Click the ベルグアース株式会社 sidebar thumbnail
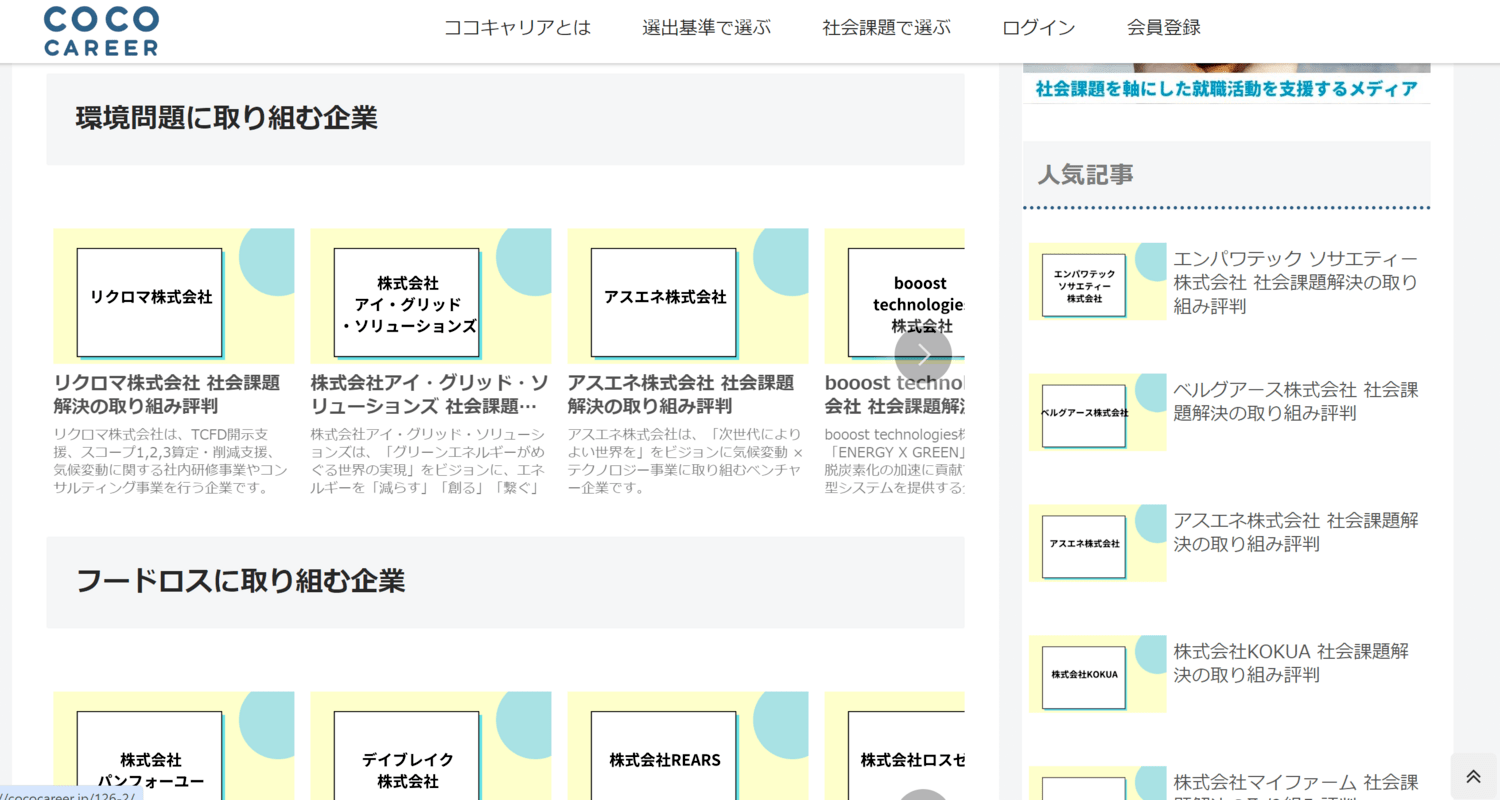1500x800 pixels. (x=1097, y=413)
